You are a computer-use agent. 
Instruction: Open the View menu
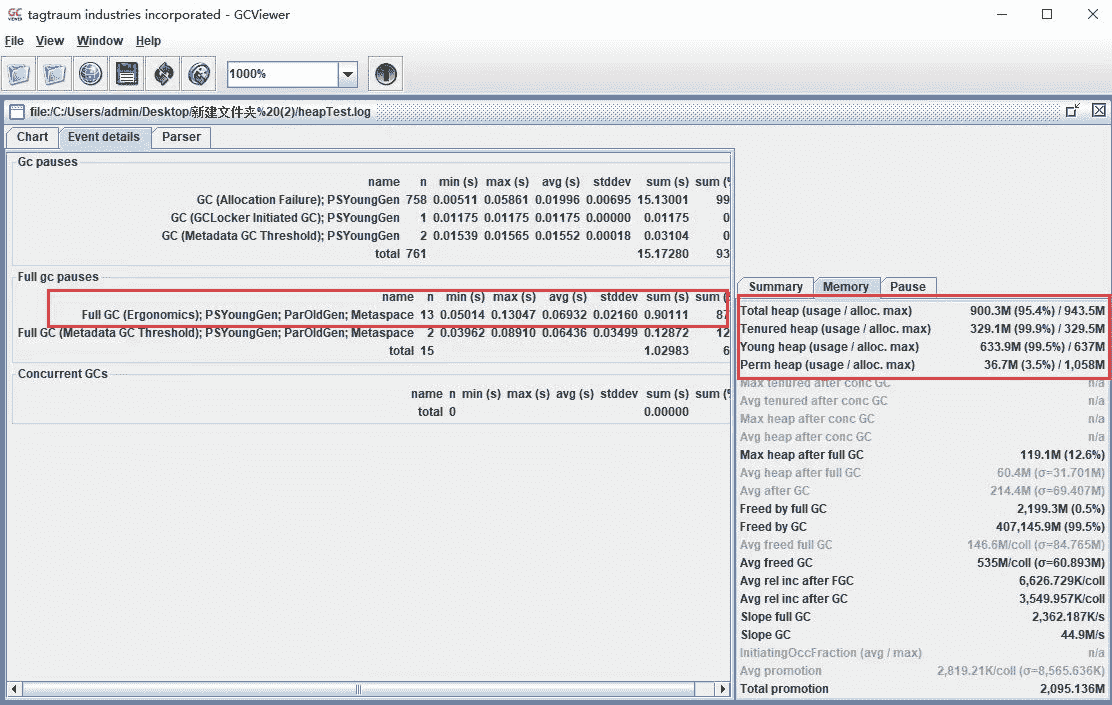point(50,41)
